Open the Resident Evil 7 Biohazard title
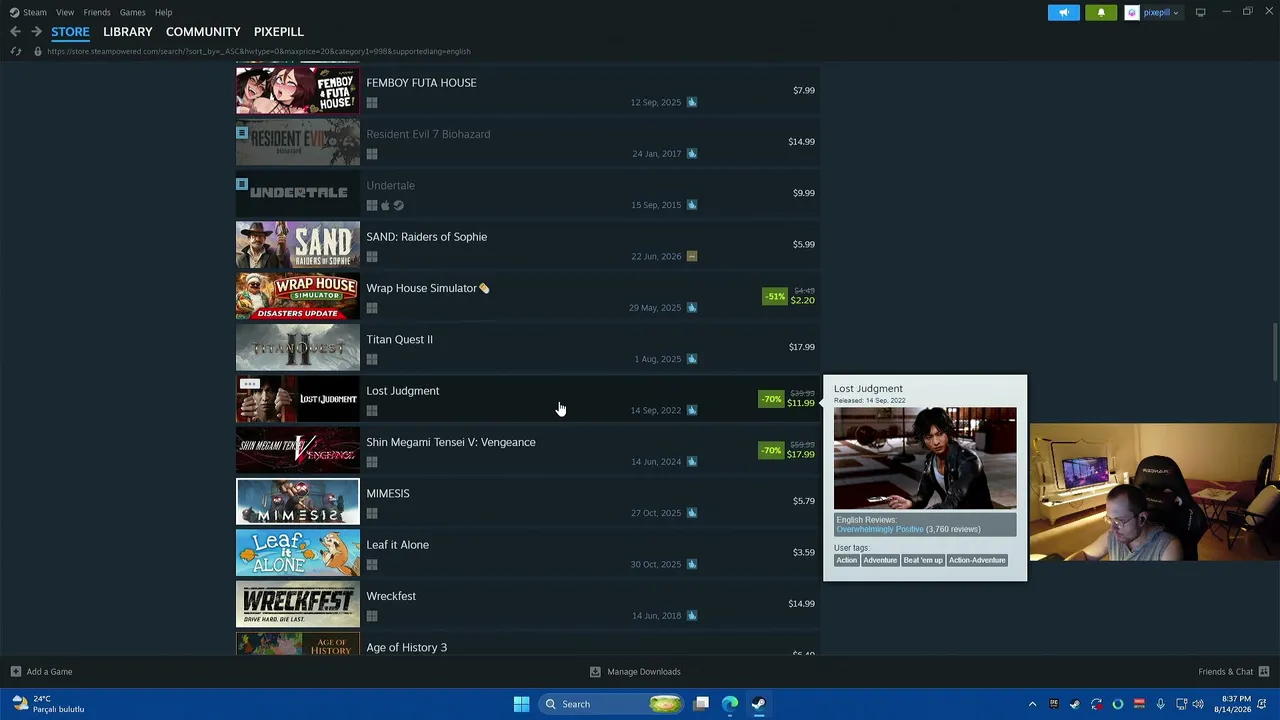 pyautogui.click(x=428, y=134)
